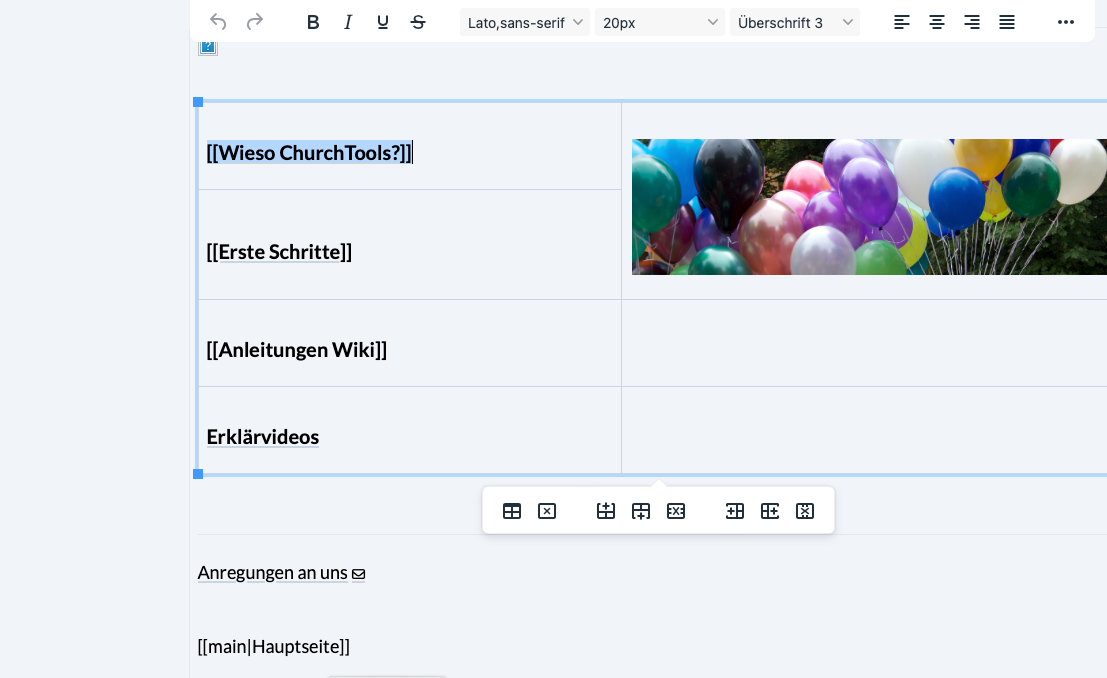
Task: Open table properties in table toolbar
Action: tap(512, 511)
